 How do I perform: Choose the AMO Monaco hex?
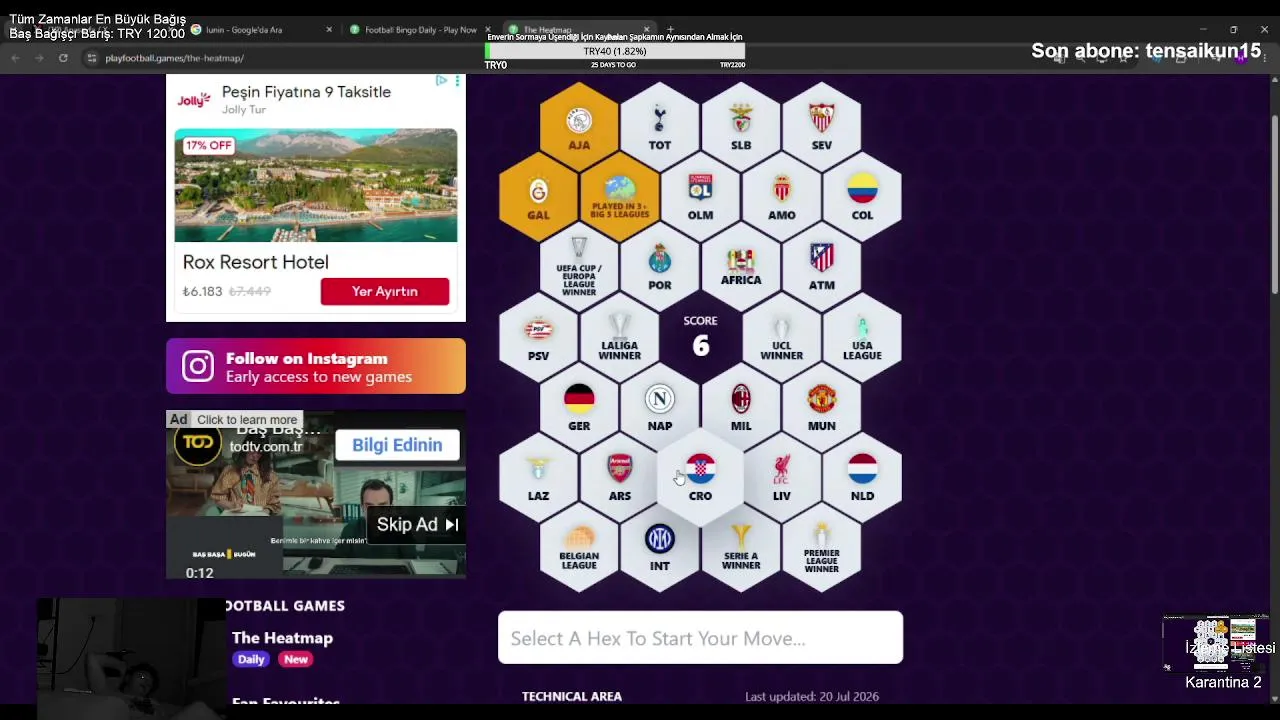click(x=782, y=197)
